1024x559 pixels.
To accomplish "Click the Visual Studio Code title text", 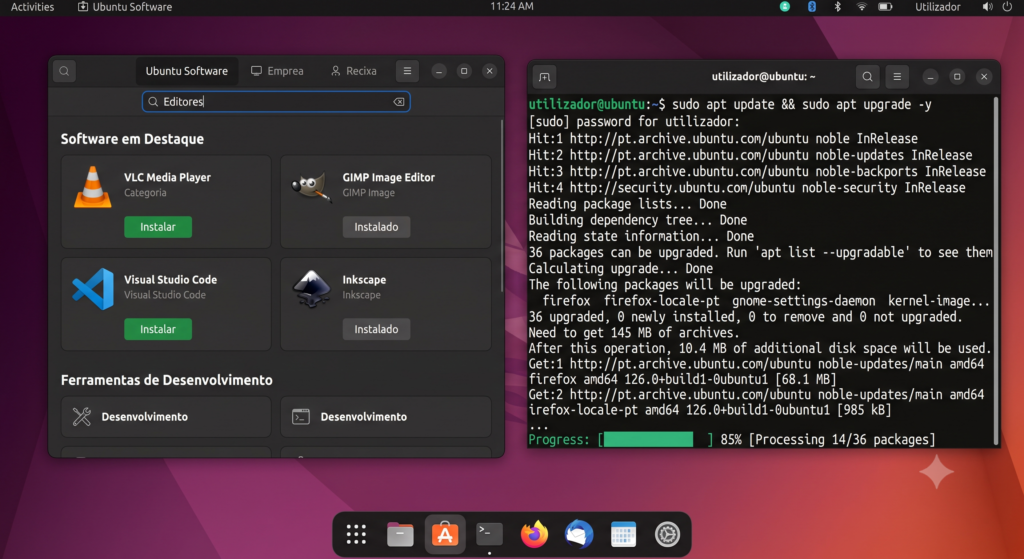I will point(170,280).
